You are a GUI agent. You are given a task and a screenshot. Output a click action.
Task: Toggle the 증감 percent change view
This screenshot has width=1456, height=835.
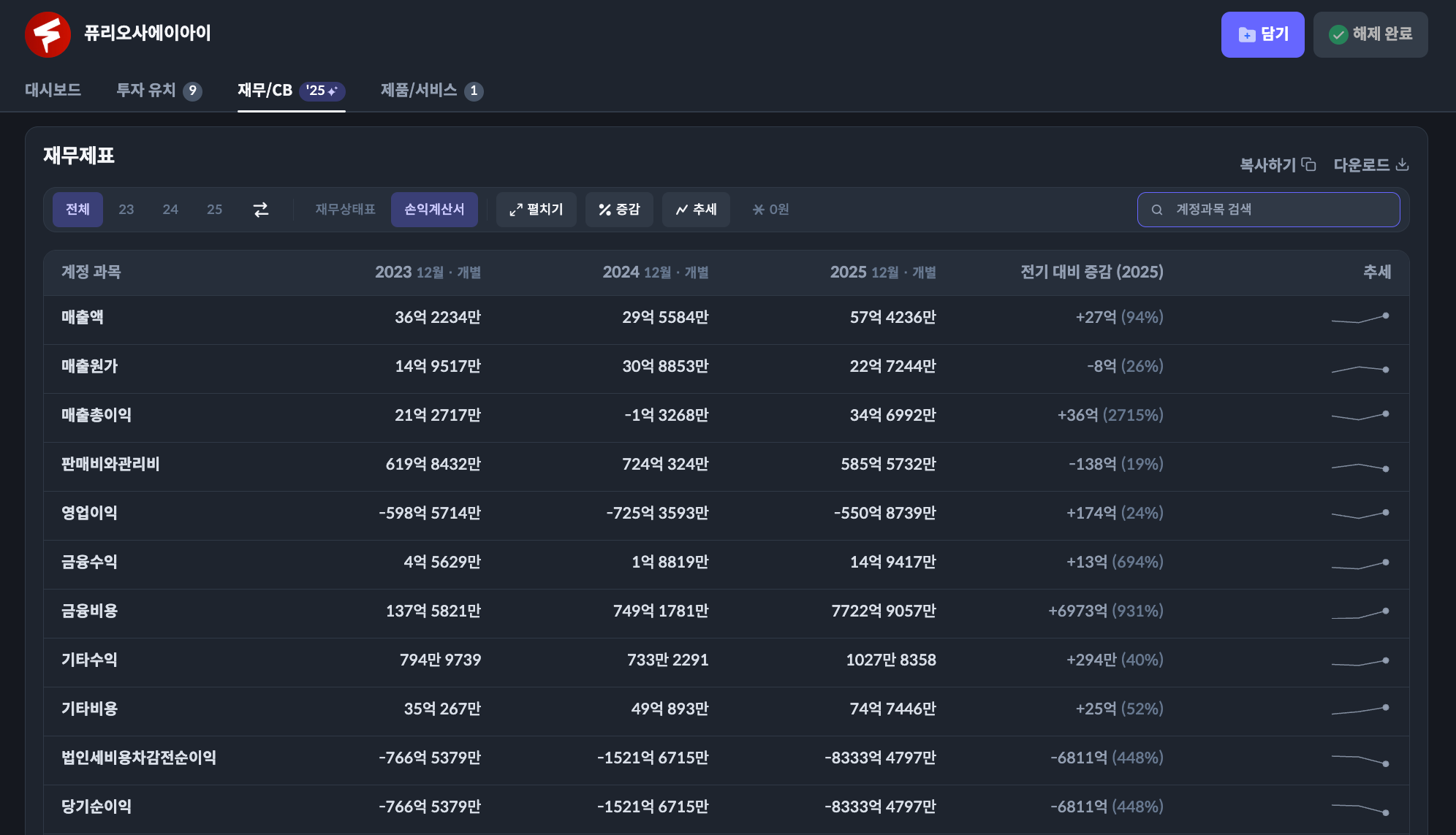619,210
